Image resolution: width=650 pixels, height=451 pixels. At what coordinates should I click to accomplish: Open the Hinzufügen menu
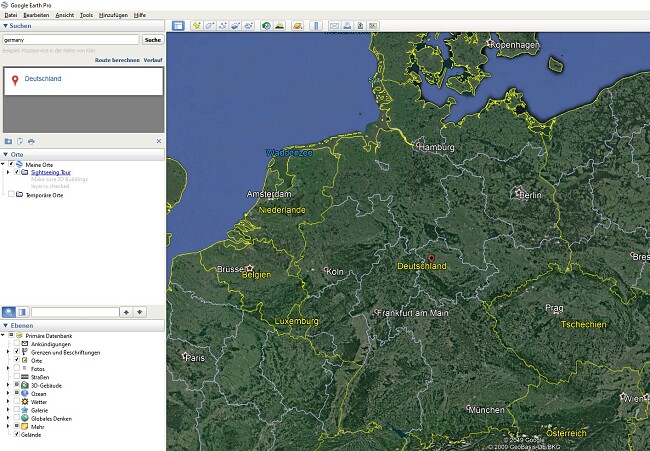coord(113,15)
